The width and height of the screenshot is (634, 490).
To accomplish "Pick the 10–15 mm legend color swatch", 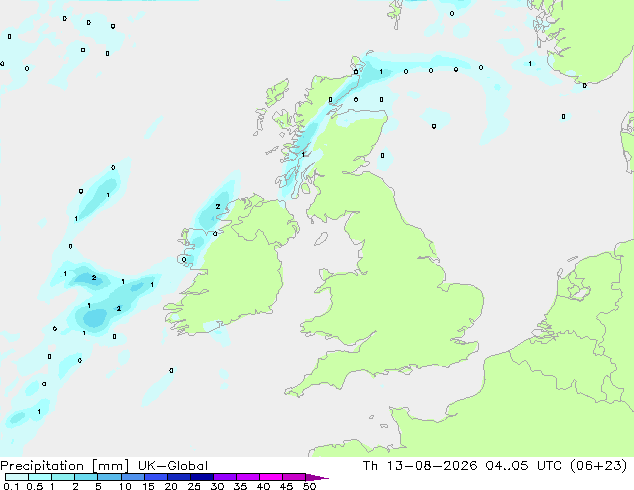I will coord(132,477).
